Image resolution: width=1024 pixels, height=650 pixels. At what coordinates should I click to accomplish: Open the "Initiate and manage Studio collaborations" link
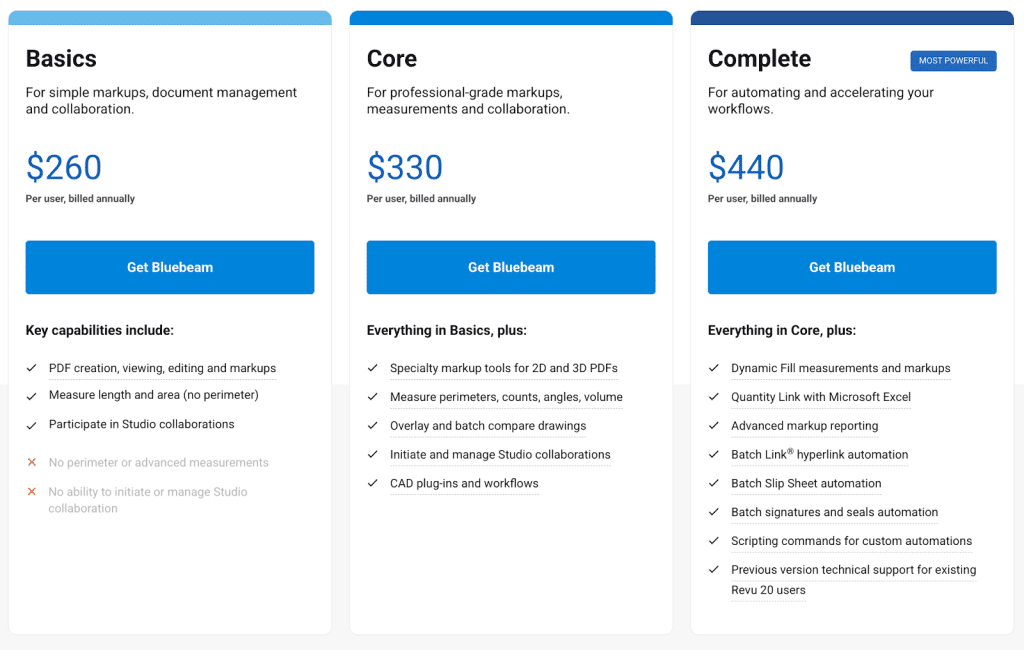500,455
